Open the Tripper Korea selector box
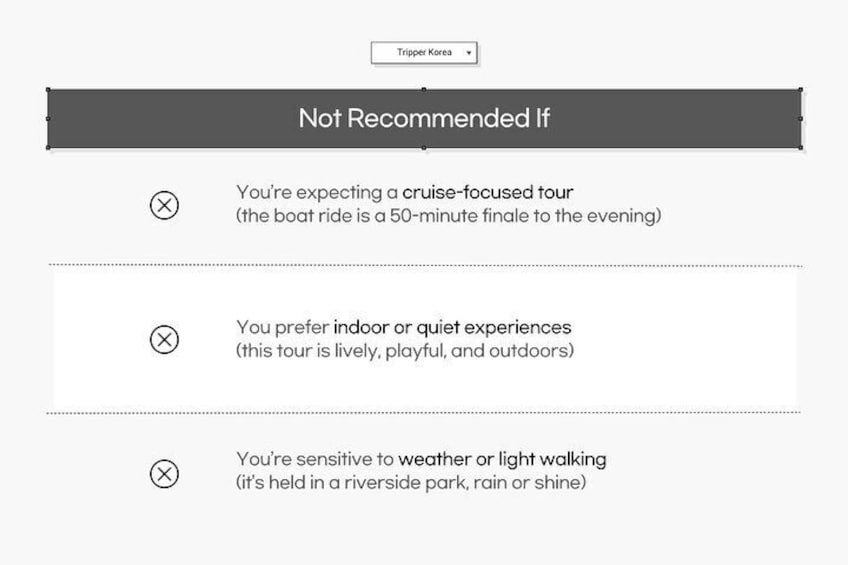This screenshot has height=565, width=848. (x=423, y=53)
